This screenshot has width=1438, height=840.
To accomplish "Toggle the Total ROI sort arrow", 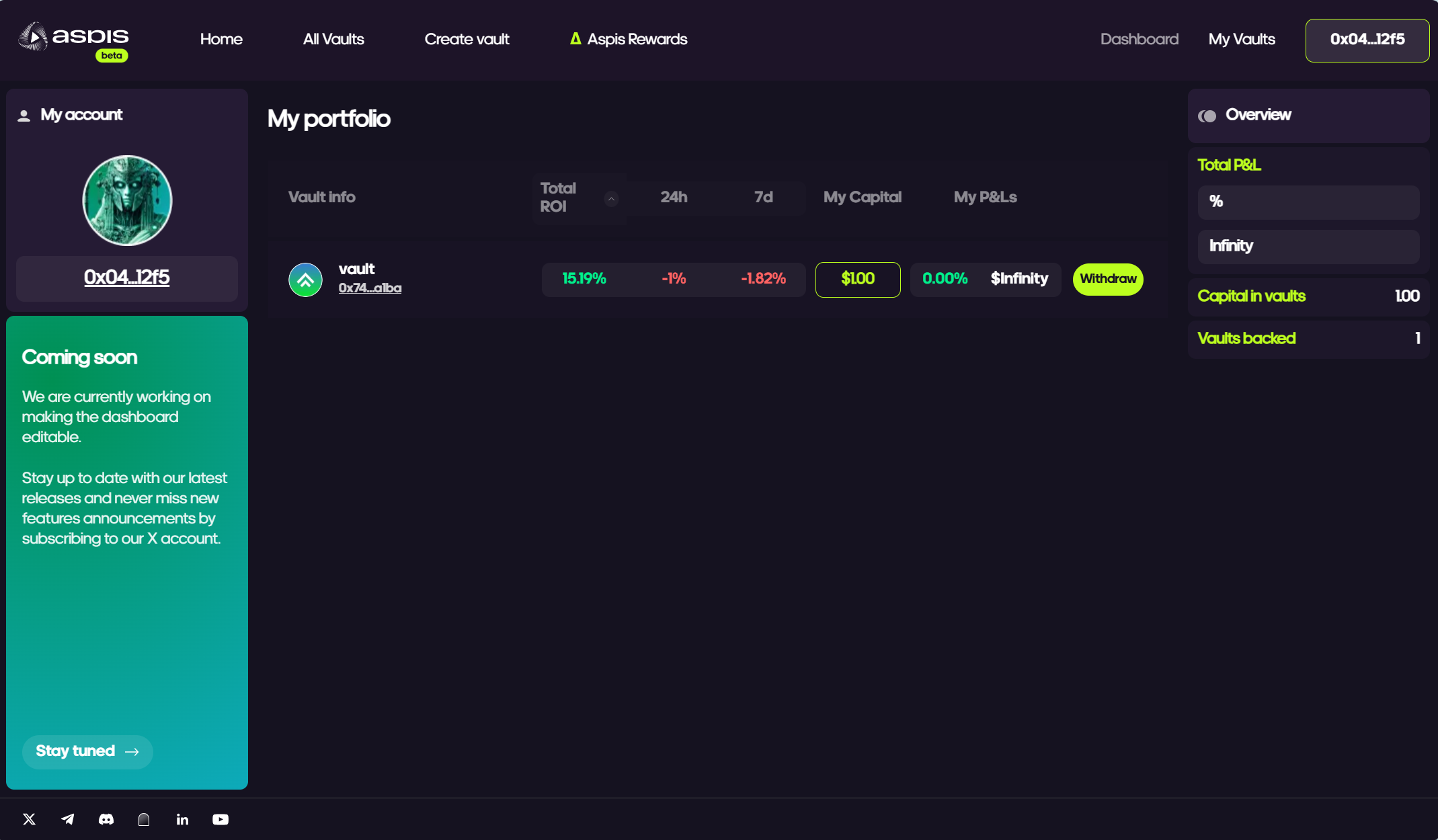I will click(611, 198).
